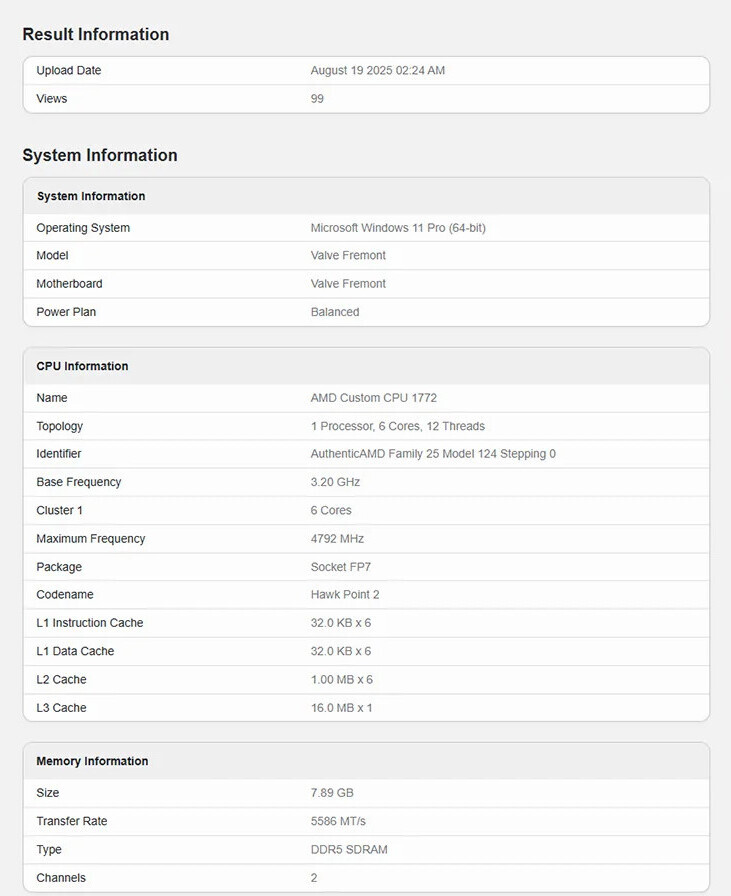731x896 pixels.
Task: Click the Maximum Frequency value 4792 MHz
Action: pyautogui.click(x=337, y=539)
